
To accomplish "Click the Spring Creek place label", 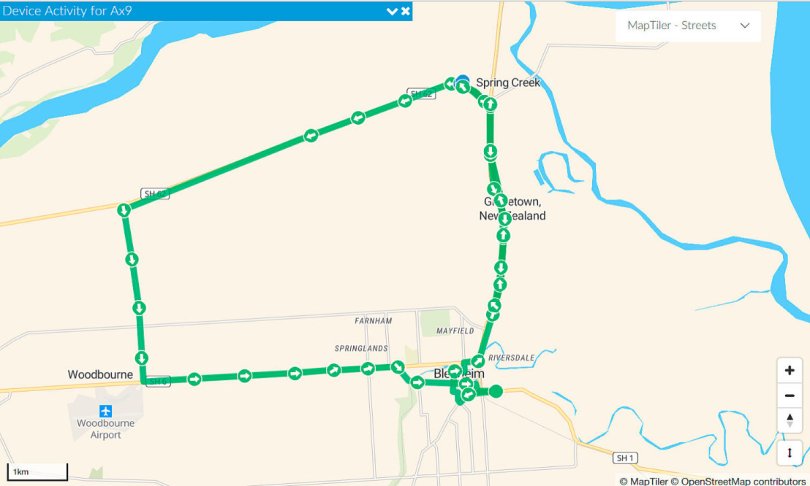I will pyautogui.click(x=508, y=83).
